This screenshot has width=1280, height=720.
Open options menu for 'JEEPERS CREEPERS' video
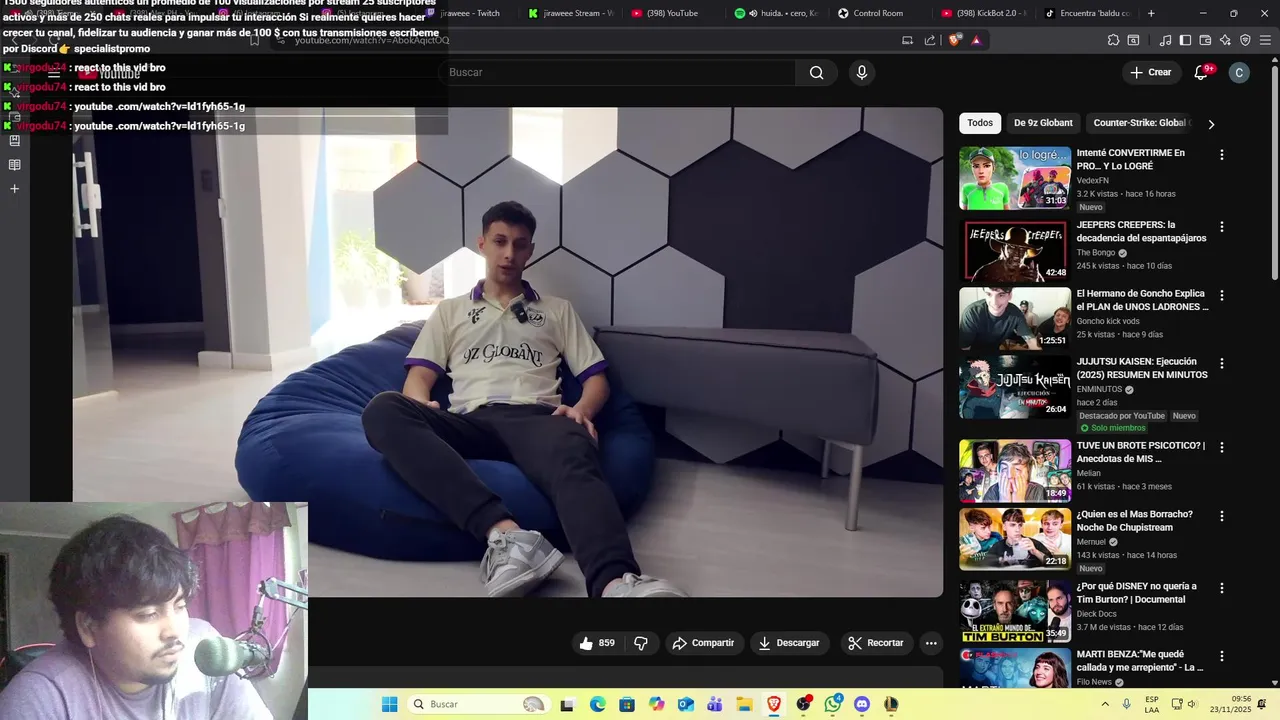point(1221,227)
